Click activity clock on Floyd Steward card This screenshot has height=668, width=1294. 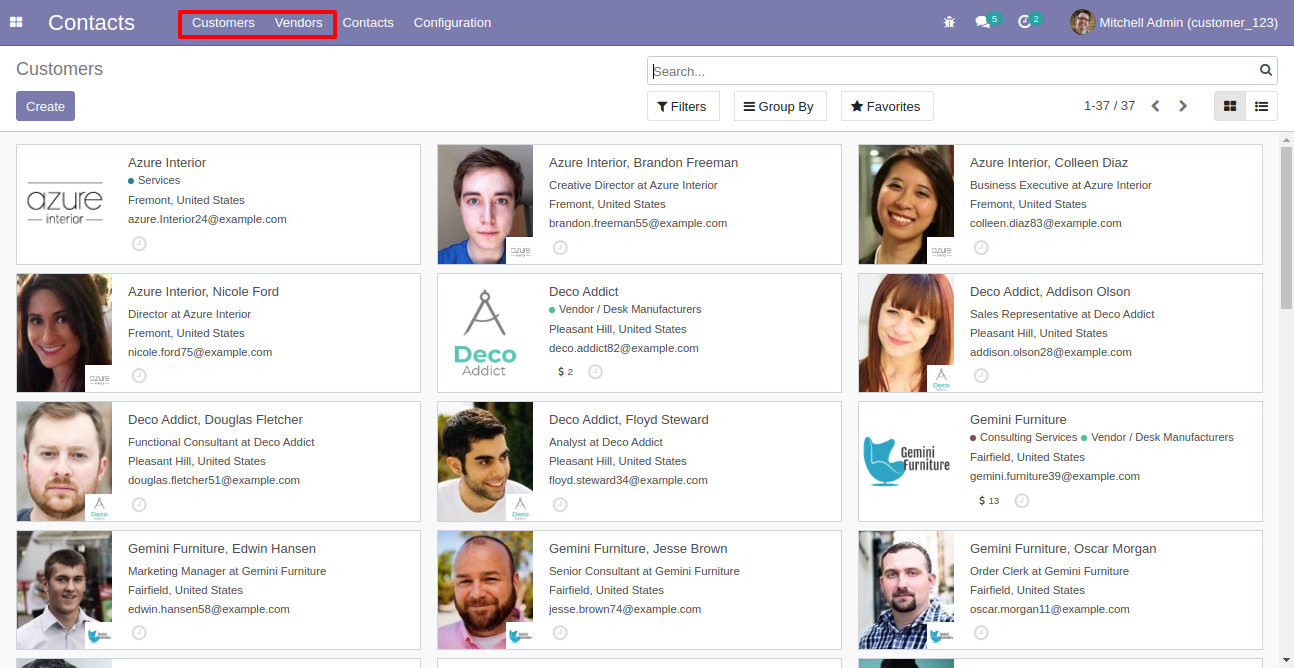pos(560,504)
